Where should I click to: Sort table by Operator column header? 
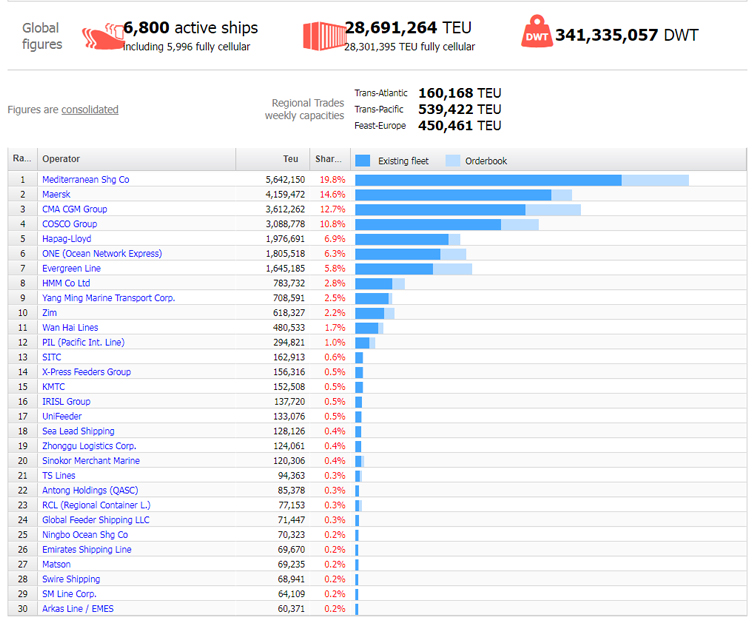pyautogui.click(x=136, y=159)
